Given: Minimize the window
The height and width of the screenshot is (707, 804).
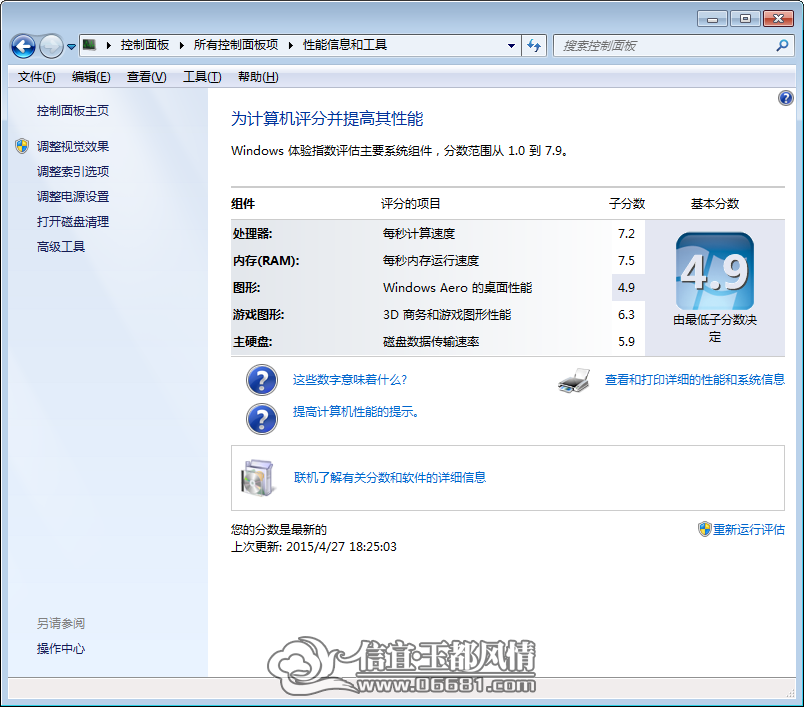Looking at the screenshot, I should click(712, 19).
